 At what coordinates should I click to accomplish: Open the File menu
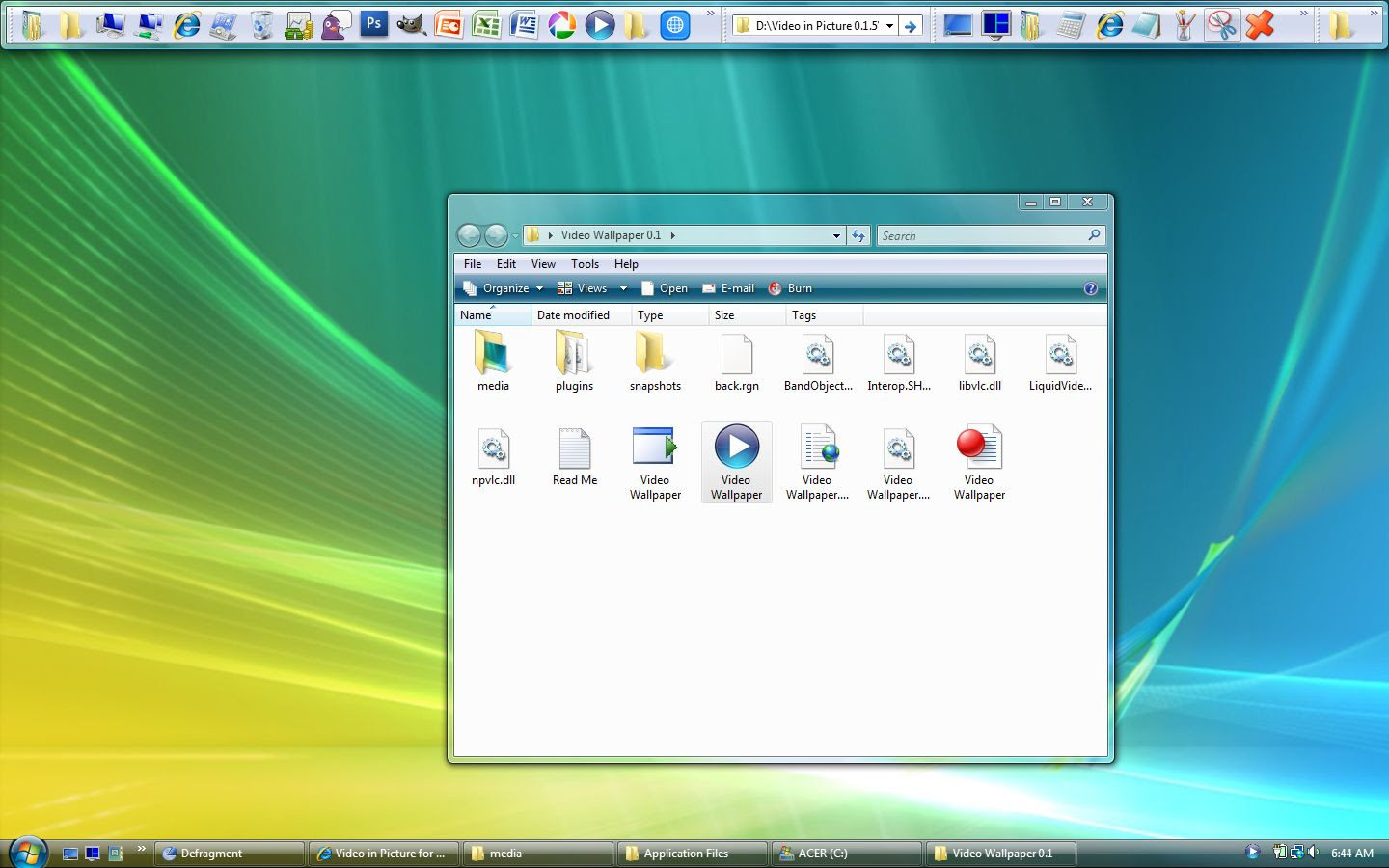473,264
